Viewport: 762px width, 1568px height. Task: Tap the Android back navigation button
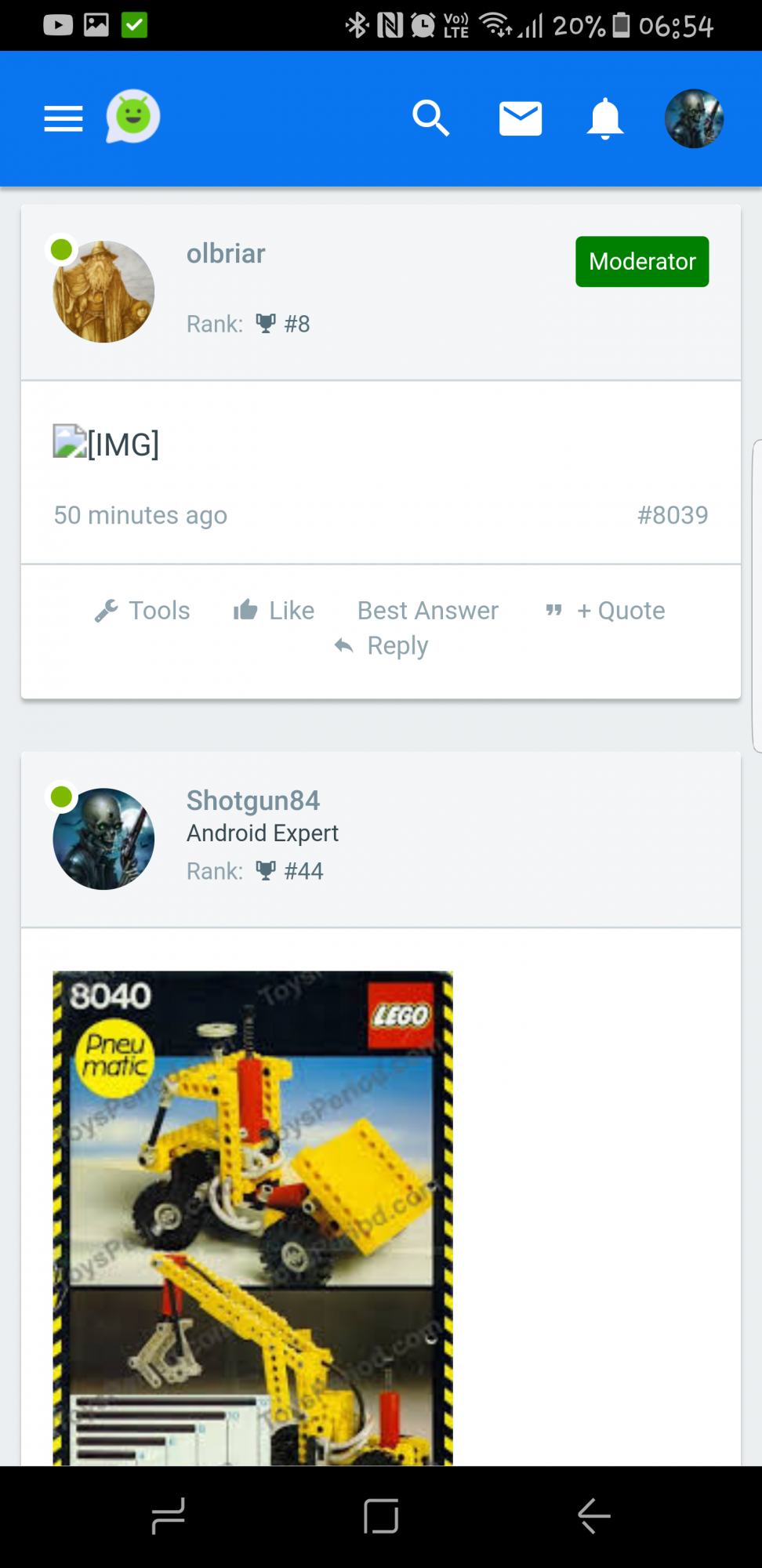(594, 1515)
